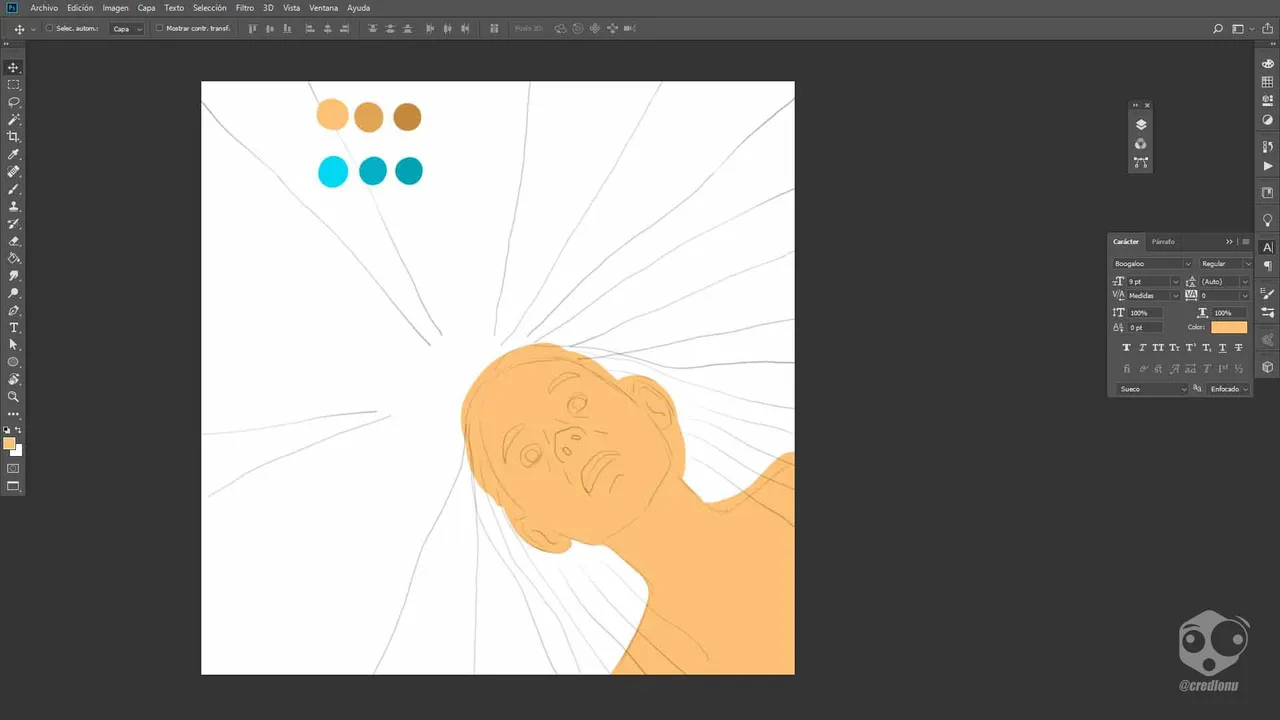
Task: Open the (Auto) leading dropdown
Action: 1224,282
